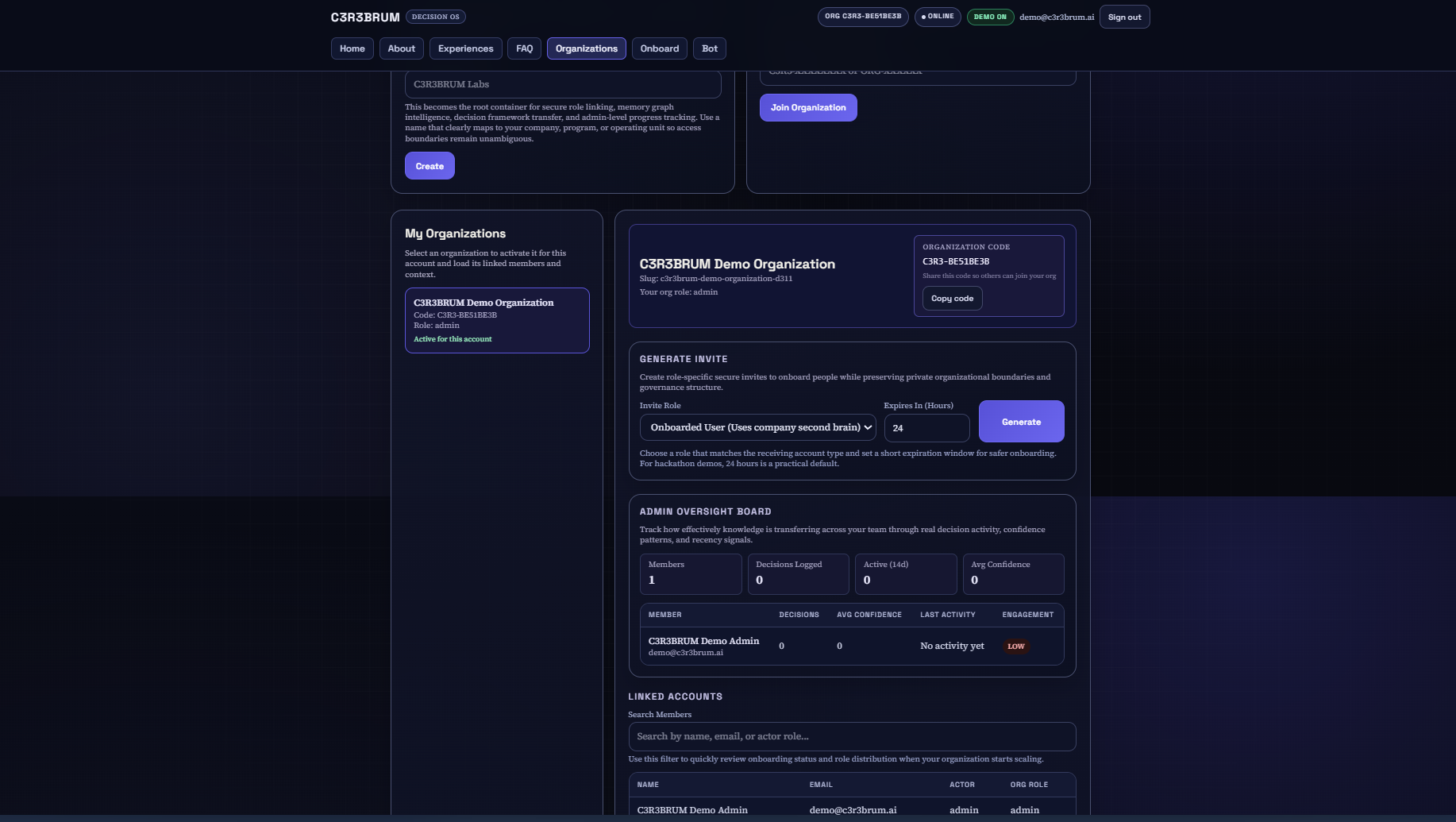Screen dimensions: 1456x822
Task: Click the NAME column header in Linked Accounts
Action: [648, 785]
